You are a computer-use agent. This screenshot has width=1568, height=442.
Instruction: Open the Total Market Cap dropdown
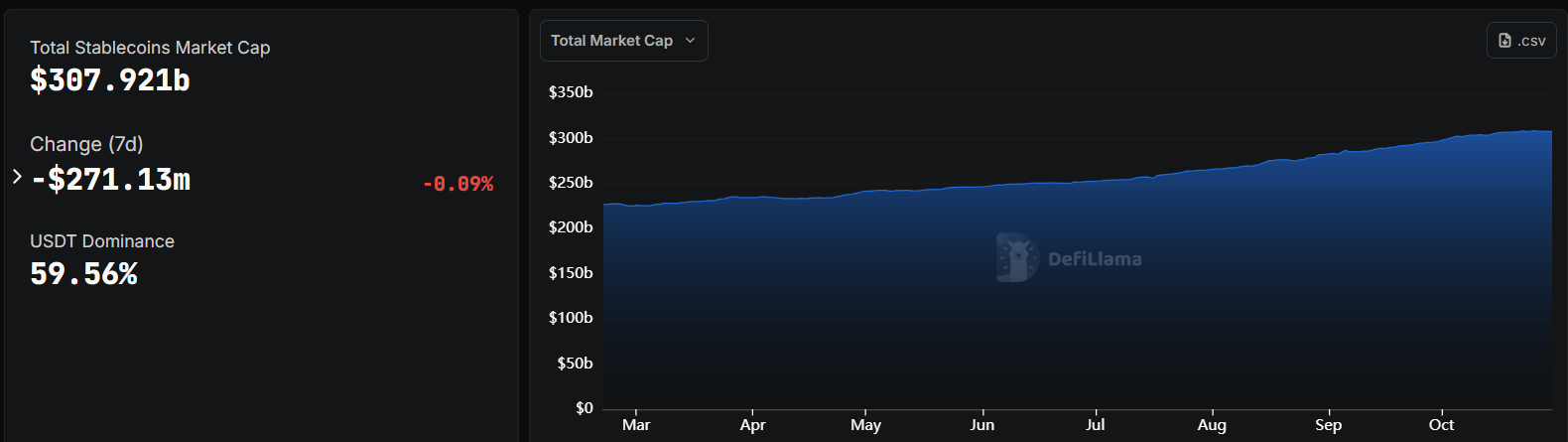623,41
